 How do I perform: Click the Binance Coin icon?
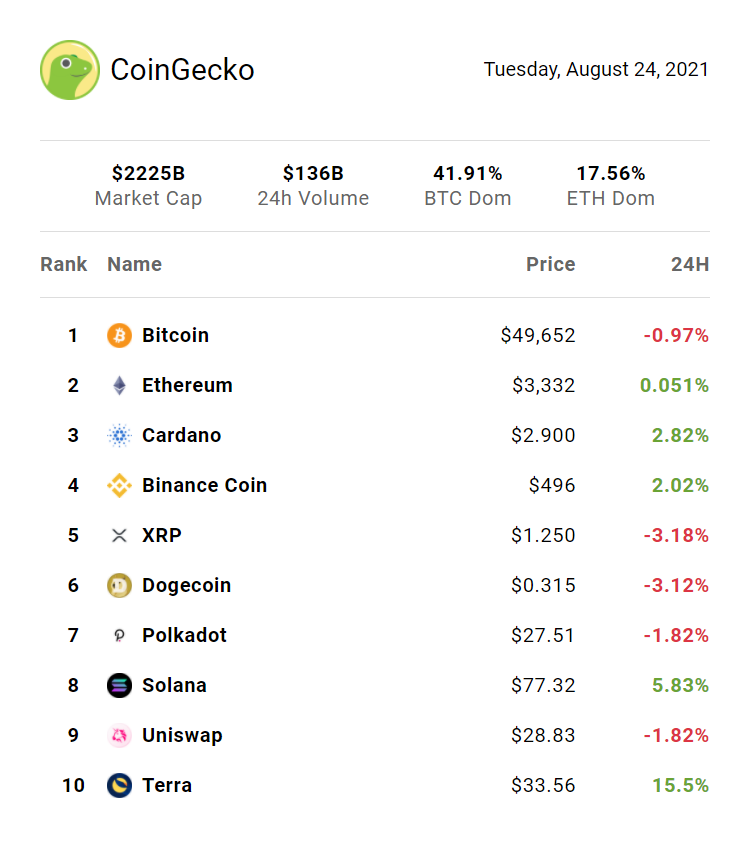click(x=119, y=486)
